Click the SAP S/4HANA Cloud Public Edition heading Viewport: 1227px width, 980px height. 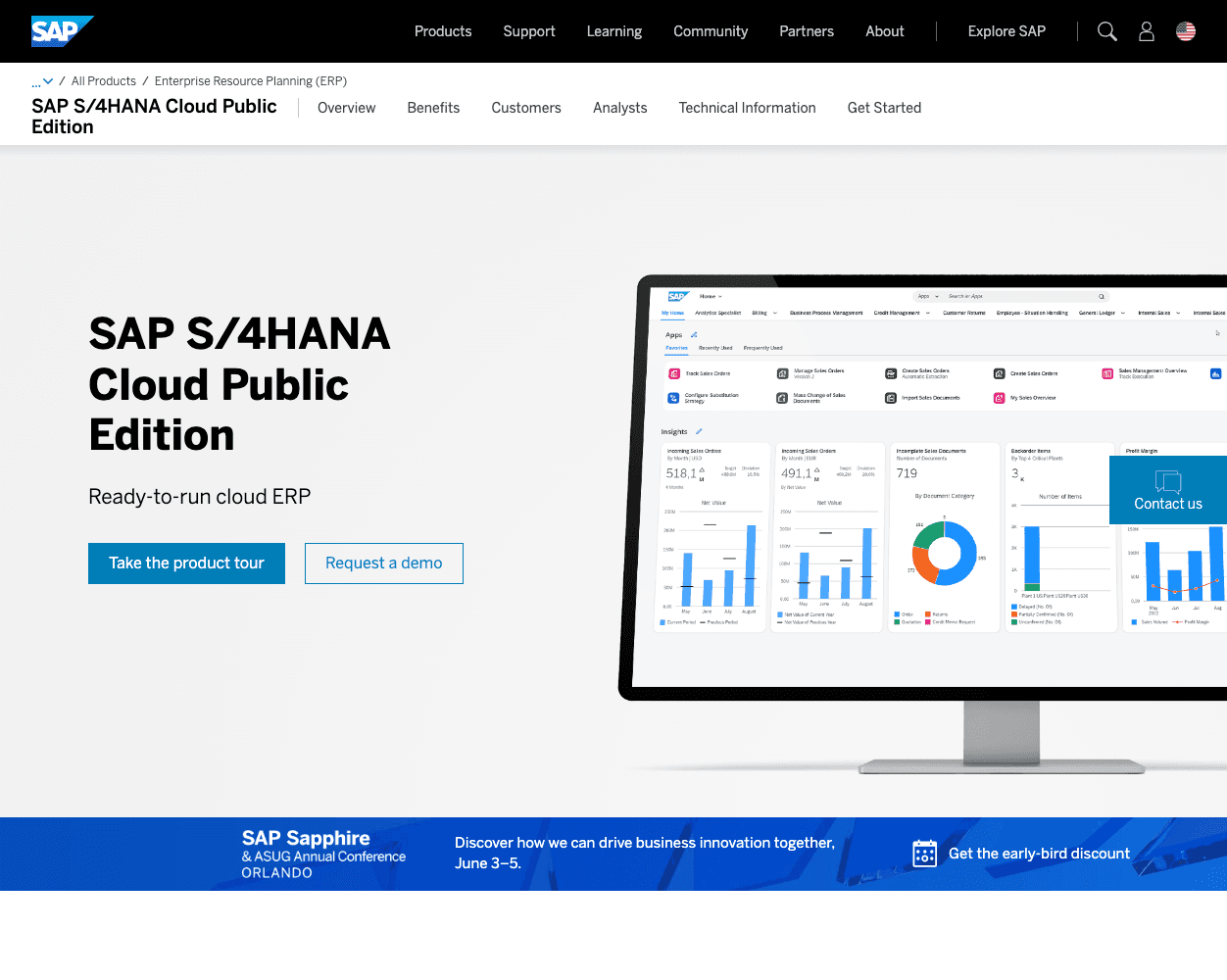click(239, 384)
